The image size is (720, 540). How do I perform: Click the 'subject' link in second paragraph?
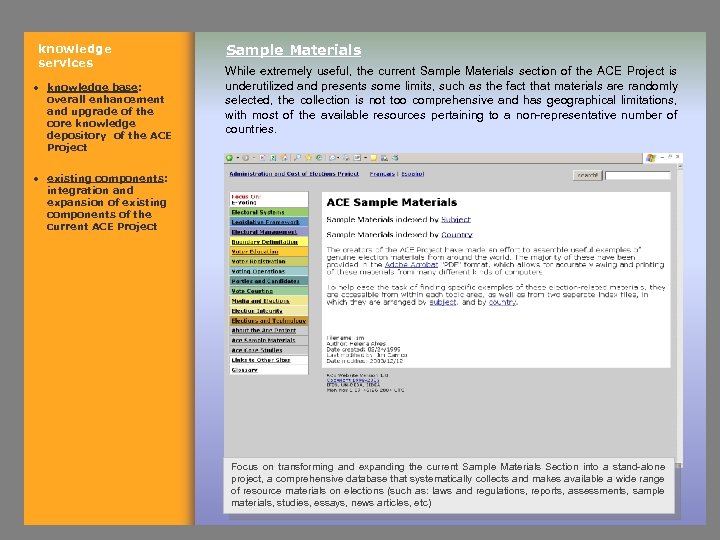pyautogui.click(x=443, y=302)
